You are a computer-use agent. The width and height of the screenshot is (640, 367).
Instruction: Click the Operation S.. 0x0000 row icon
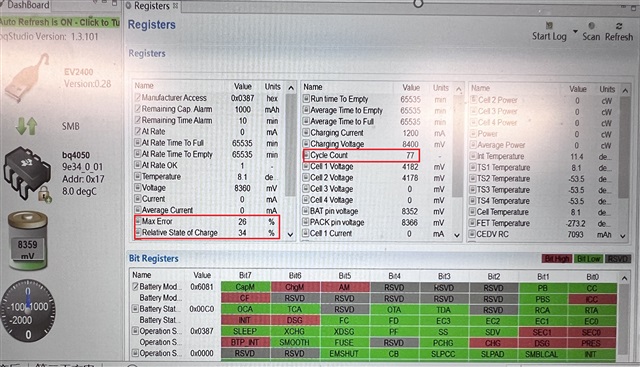pyautogui.click(x=135, y=353)
